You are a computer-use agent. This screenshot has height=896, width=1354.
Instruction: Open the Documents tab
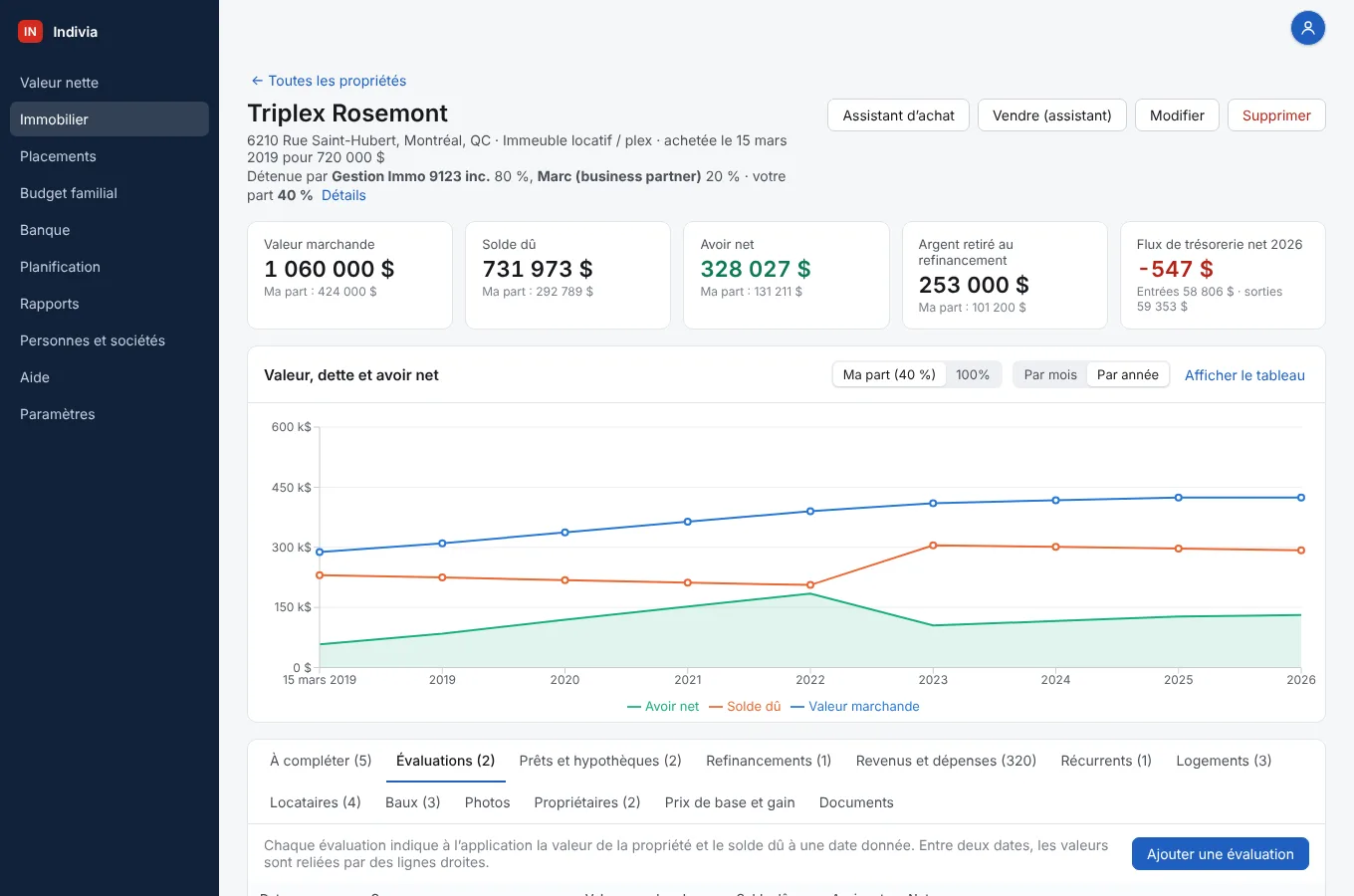856,802
